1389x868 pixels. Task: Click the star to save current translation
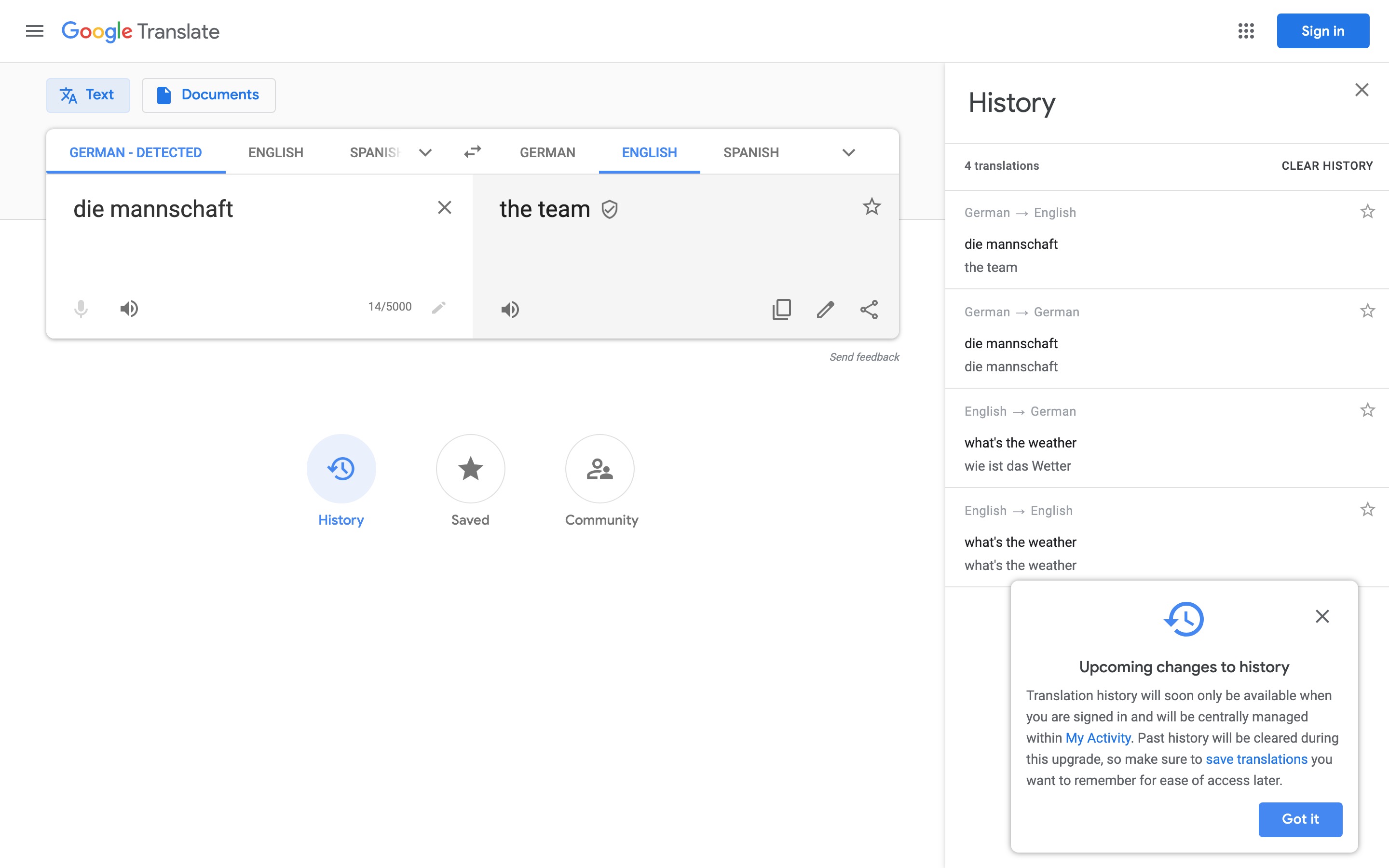click(x=870, y=207)
